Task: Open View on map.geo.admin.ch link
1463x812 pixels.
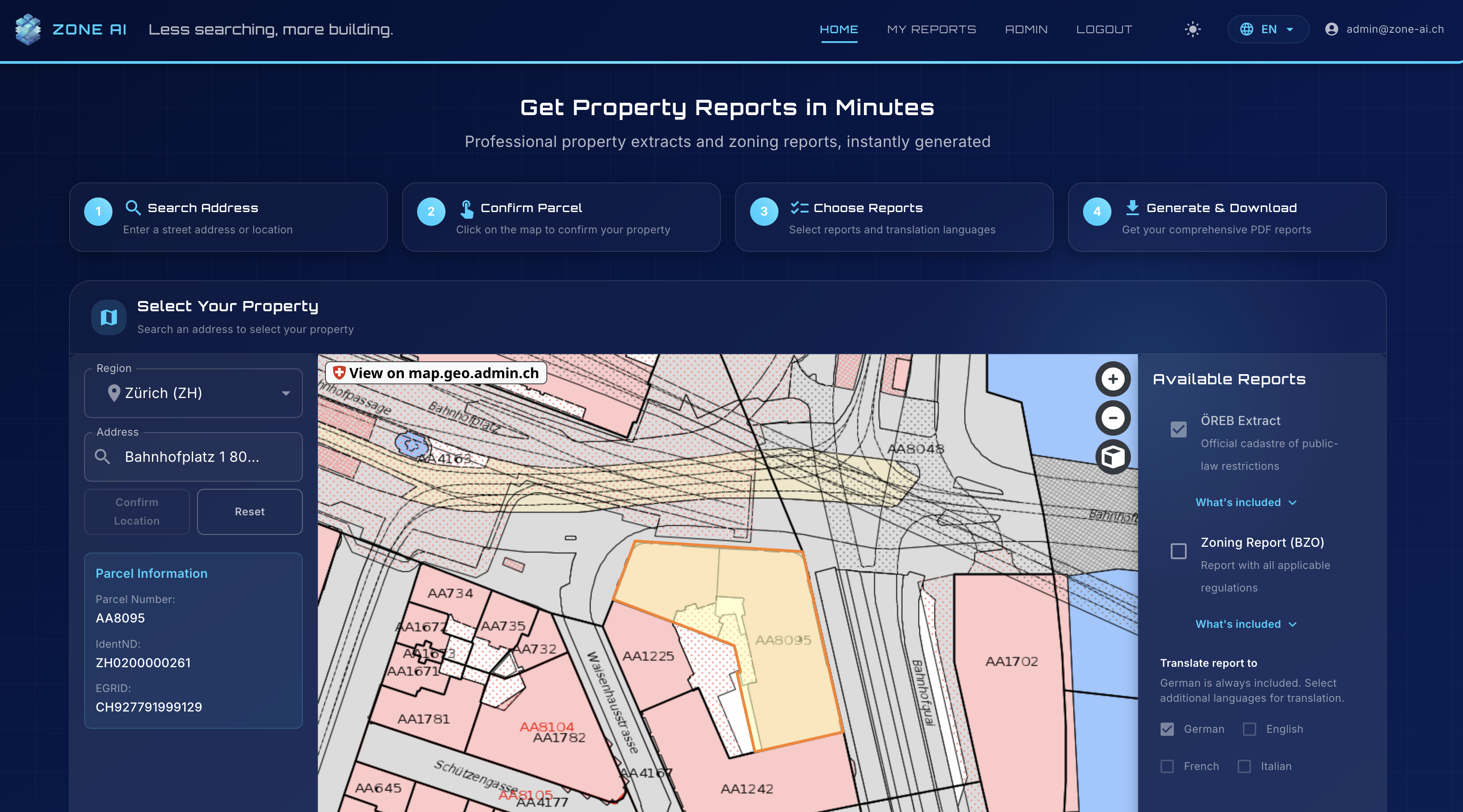Action: point(436,373)
